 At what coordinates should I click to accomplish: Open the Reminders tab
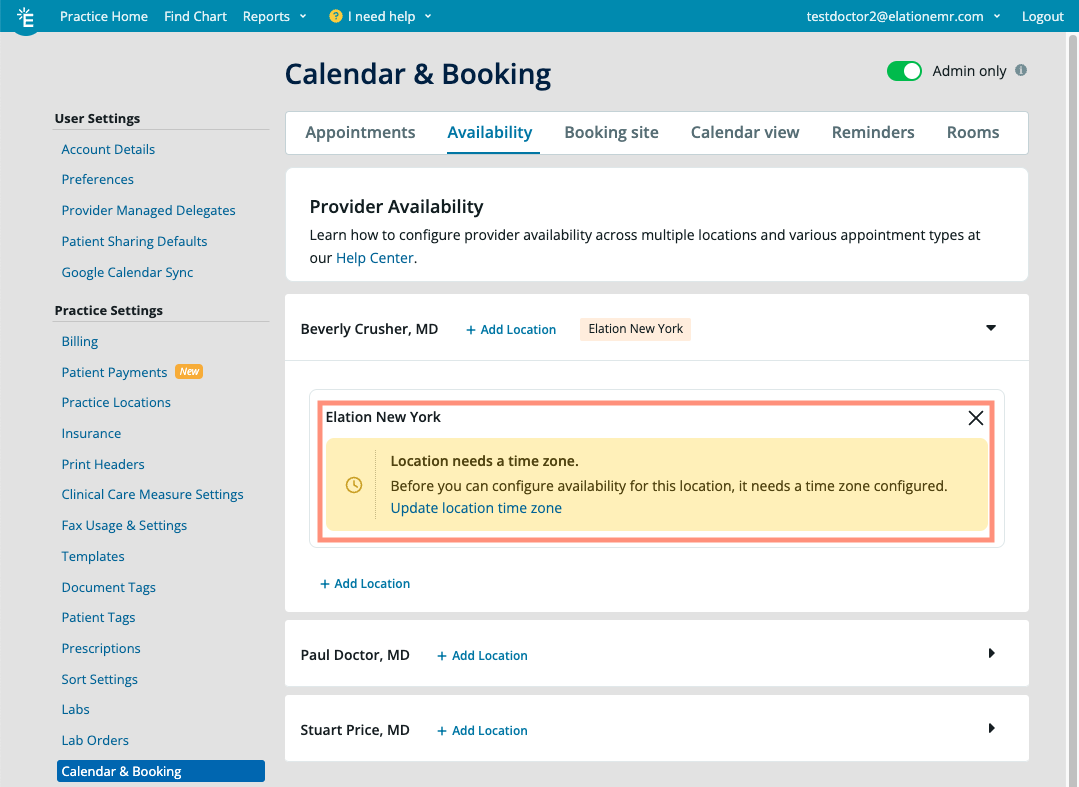[873, 133]
